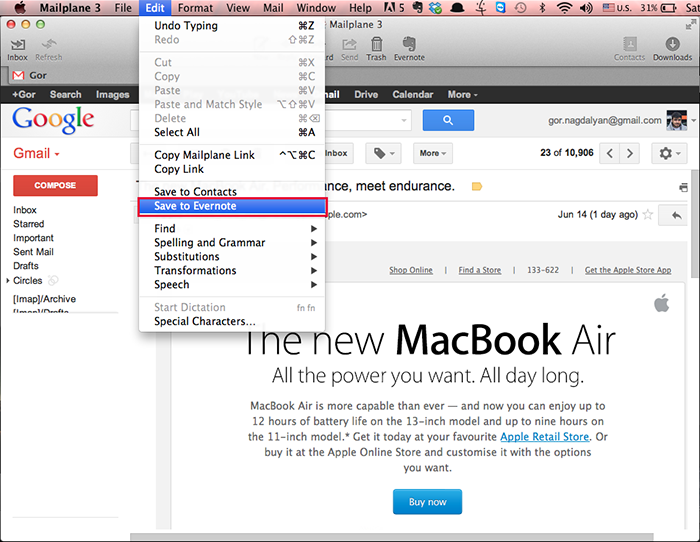The height and width of the screenshot is (542, 700).
Task: Click the COMPOSE button
Action: pyautogui.click(x=55, y=185)
